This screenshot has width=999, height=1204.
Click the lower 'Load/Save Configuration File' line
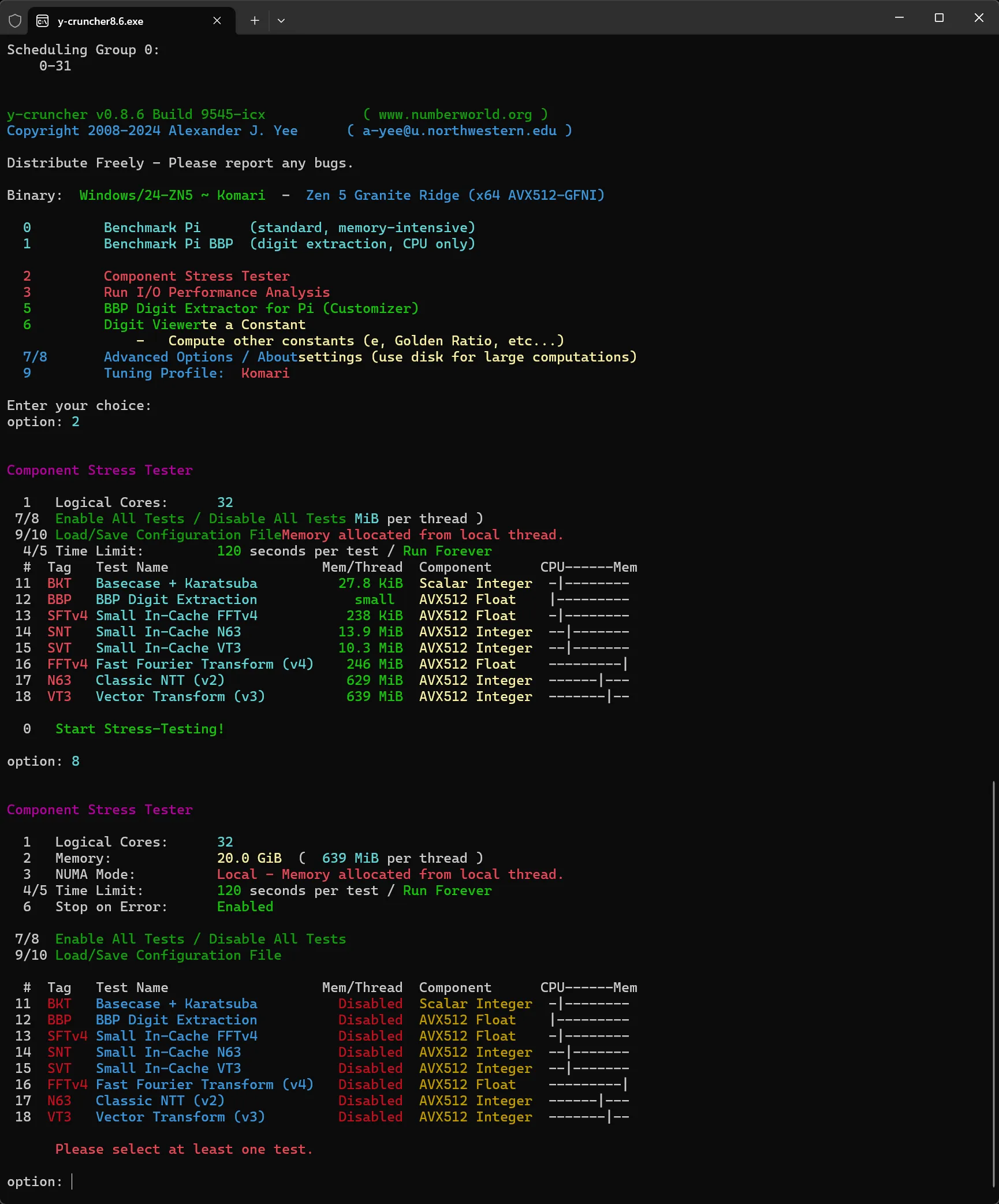(169, 955)
